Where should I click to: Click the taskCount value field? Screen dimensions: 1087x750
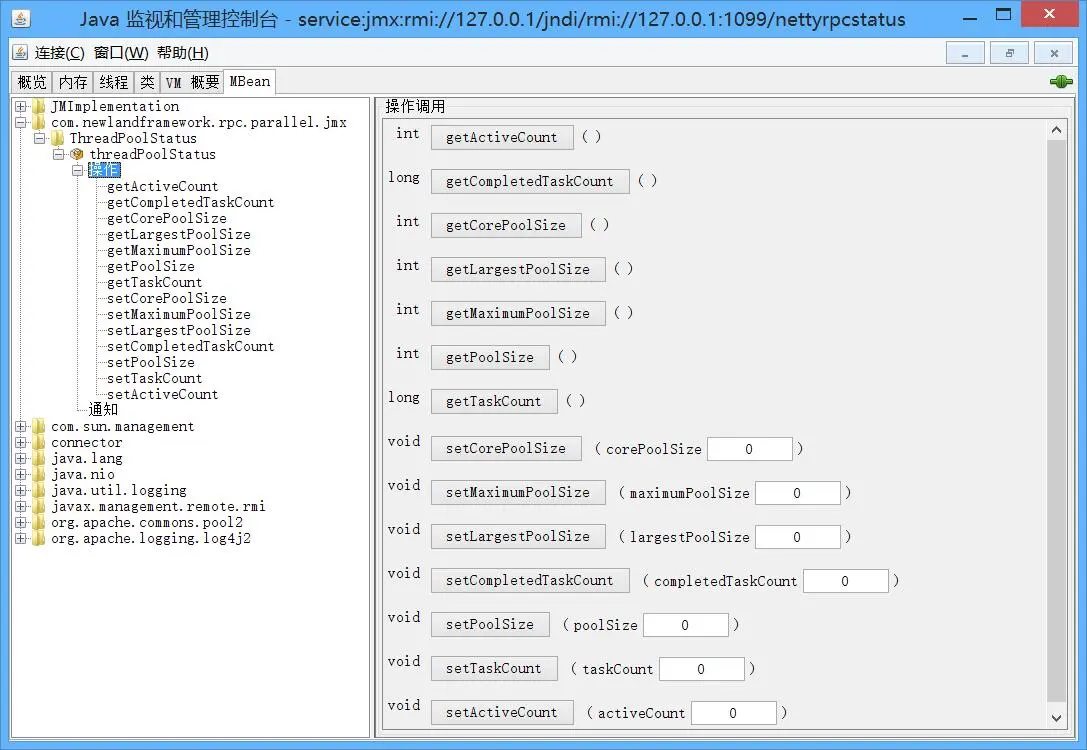(x=702, y=669)
